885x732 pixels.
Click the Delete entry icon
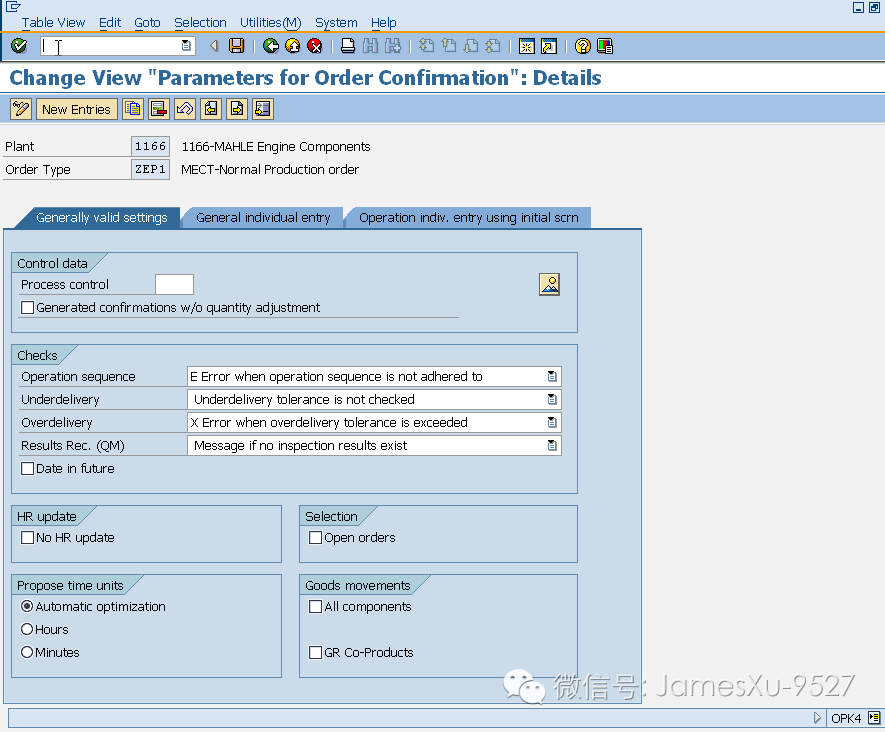tap(159, 109)
